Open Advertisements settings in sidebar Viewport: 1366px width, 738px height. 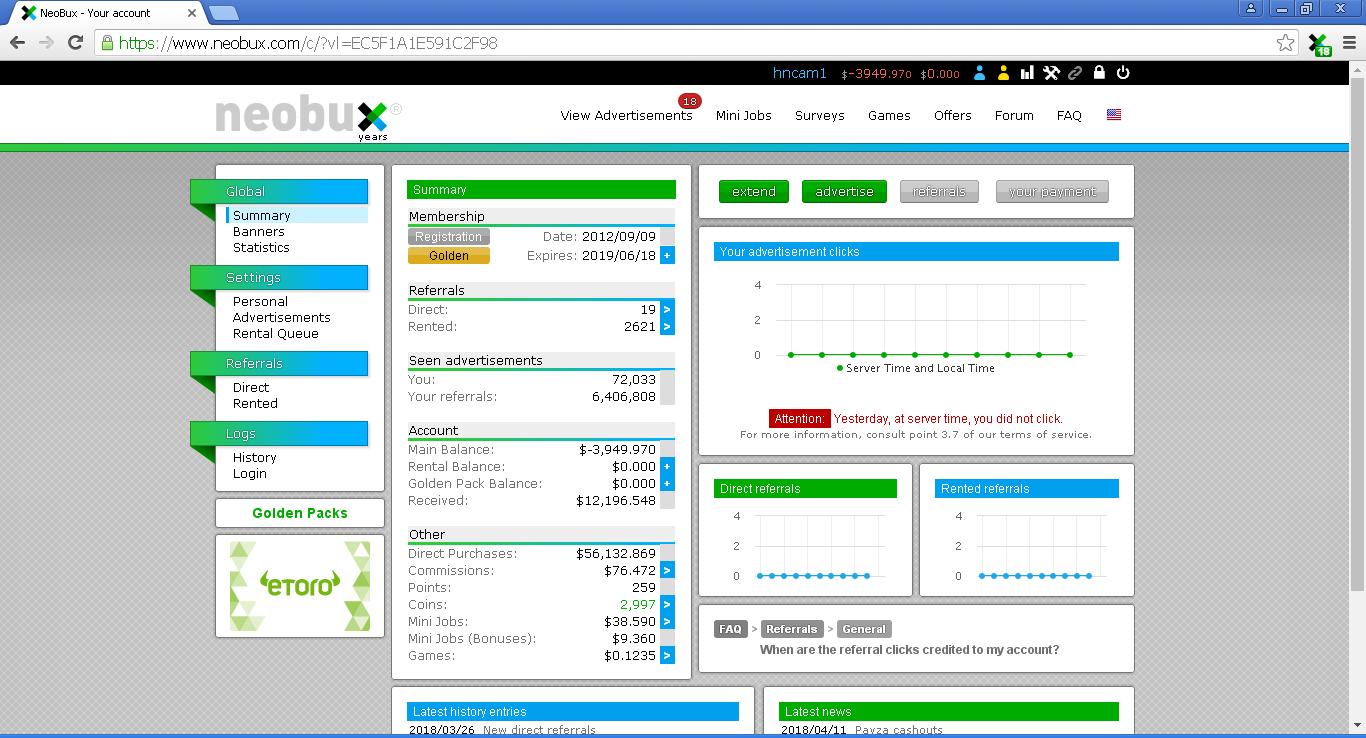(282, 318)
